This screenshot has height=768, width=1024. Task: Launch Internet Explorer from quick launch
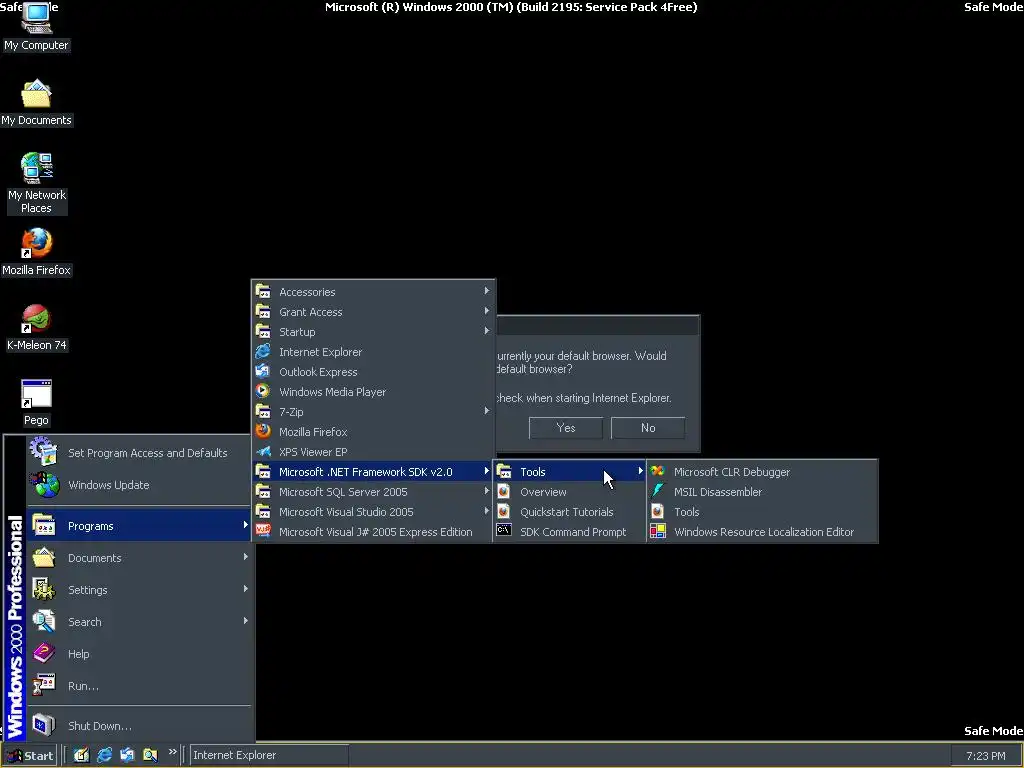(x=104, y=755)
